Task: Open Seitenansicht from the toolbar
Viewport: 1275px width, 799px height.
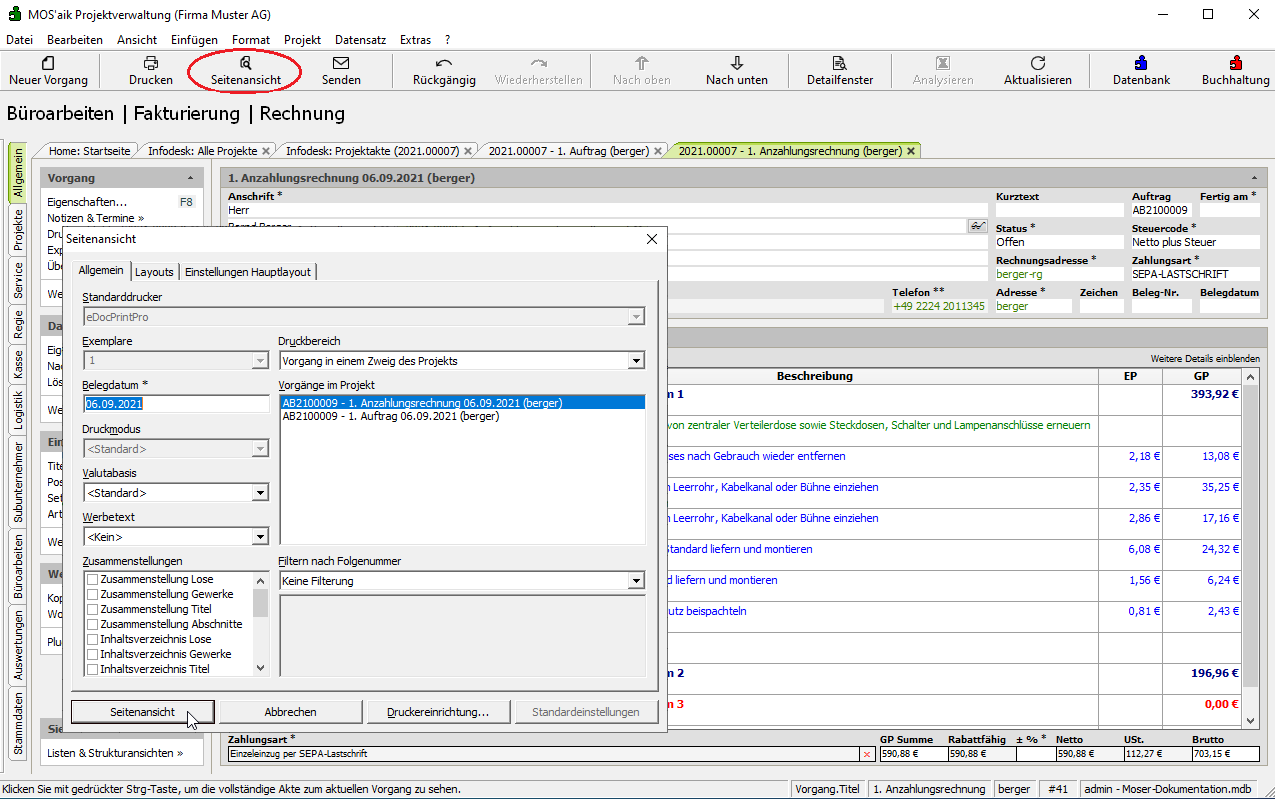Action: tap(246, 63)
